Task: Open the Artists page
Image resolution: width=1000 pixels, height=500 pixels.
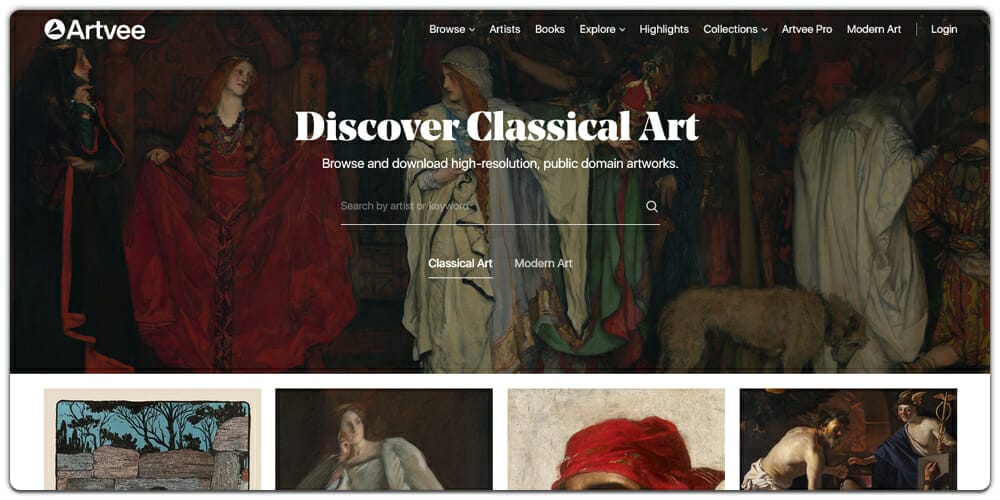Action: pyautogui.click(x=504, y=29)
